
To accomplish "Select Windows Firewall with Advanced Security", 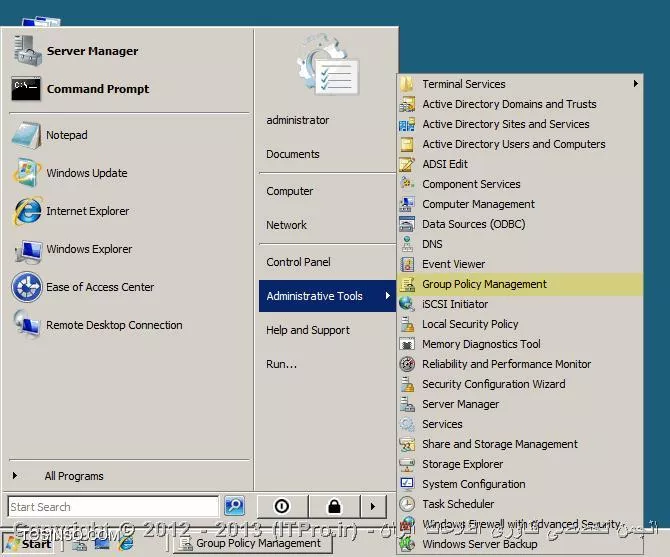I will tap(520, 524).
